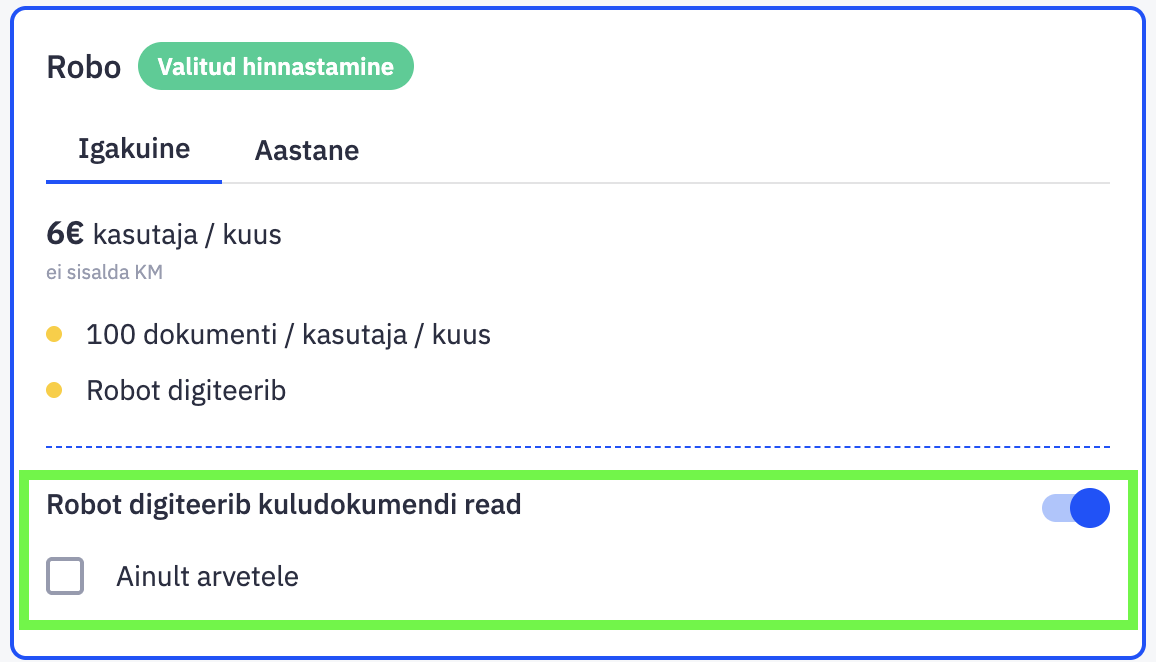Check the Ainult arvetele checkbox
The image size is (1156, 662).
pos(65,576)
